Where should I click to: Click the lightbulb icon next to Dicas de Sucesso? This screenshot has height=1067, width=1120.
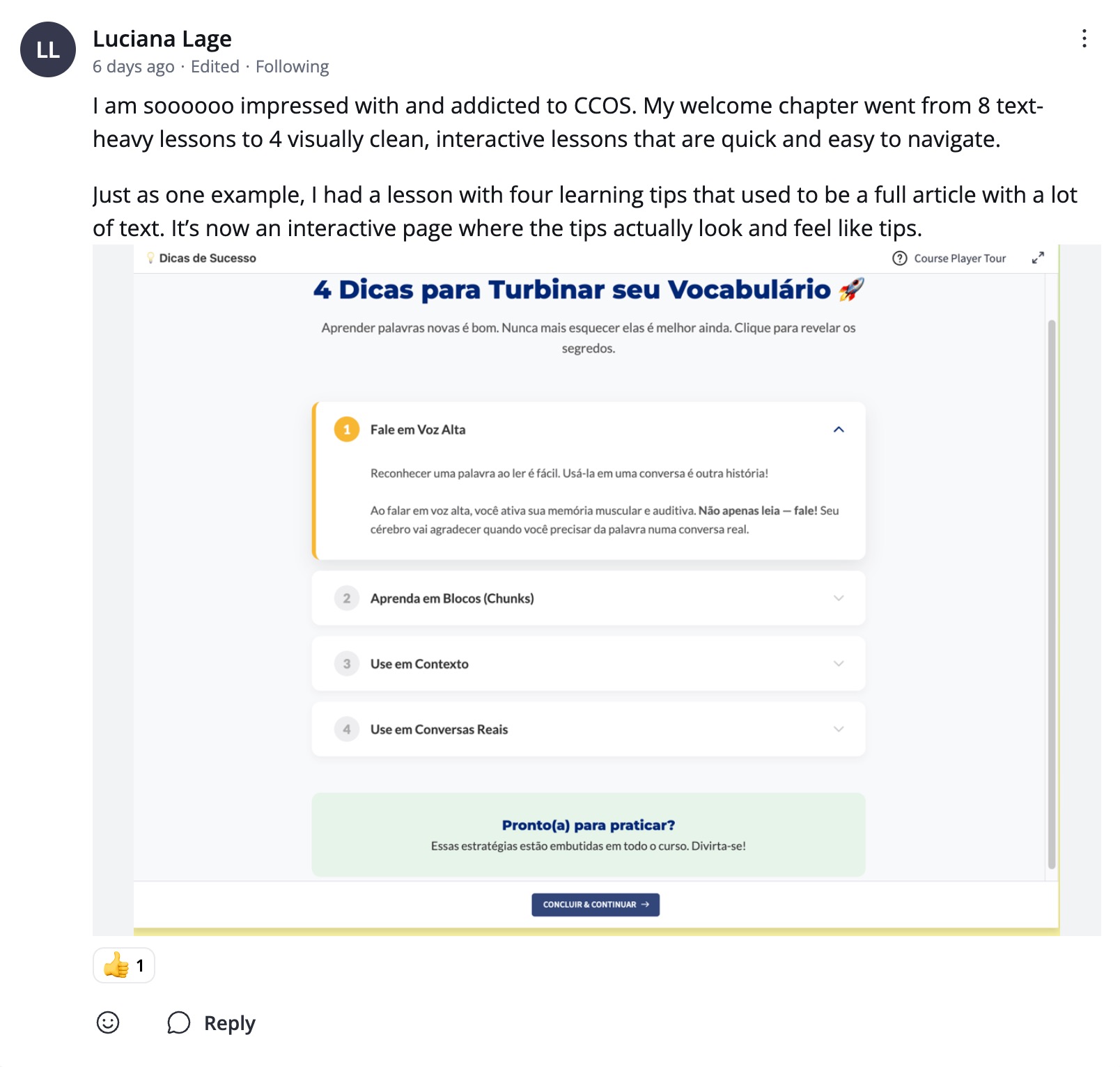point(151,258)
